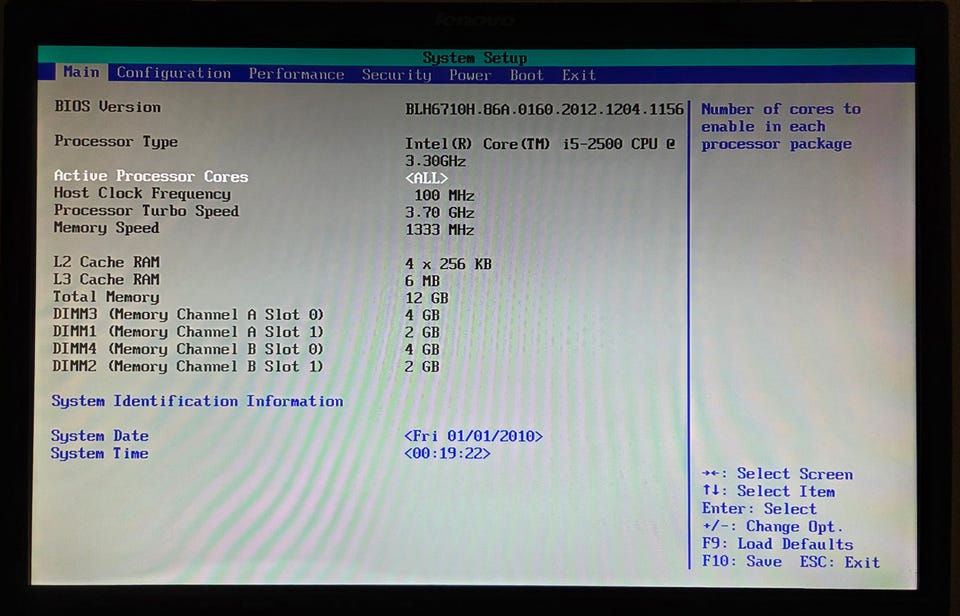This screenshot has width=960, height=616.
Task: Click DIMM2 Channel B Slot 1 row
Action: (246, 366)
